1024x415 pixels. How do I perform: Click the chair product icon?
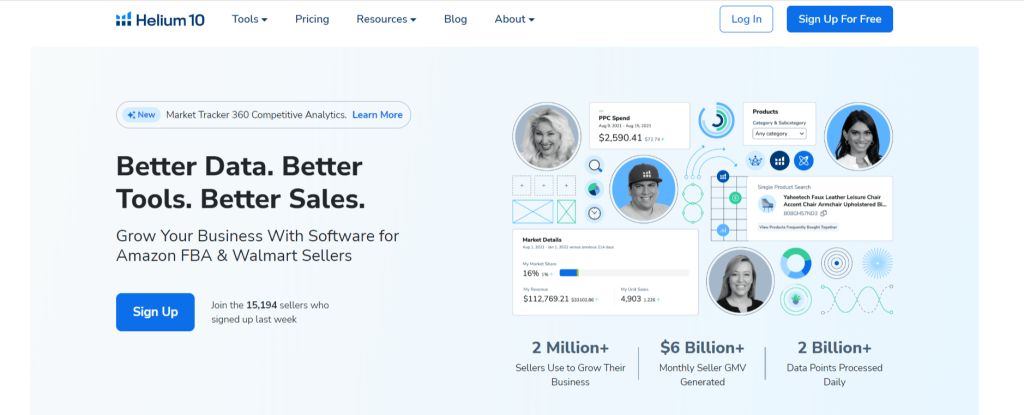coord(767,204)
